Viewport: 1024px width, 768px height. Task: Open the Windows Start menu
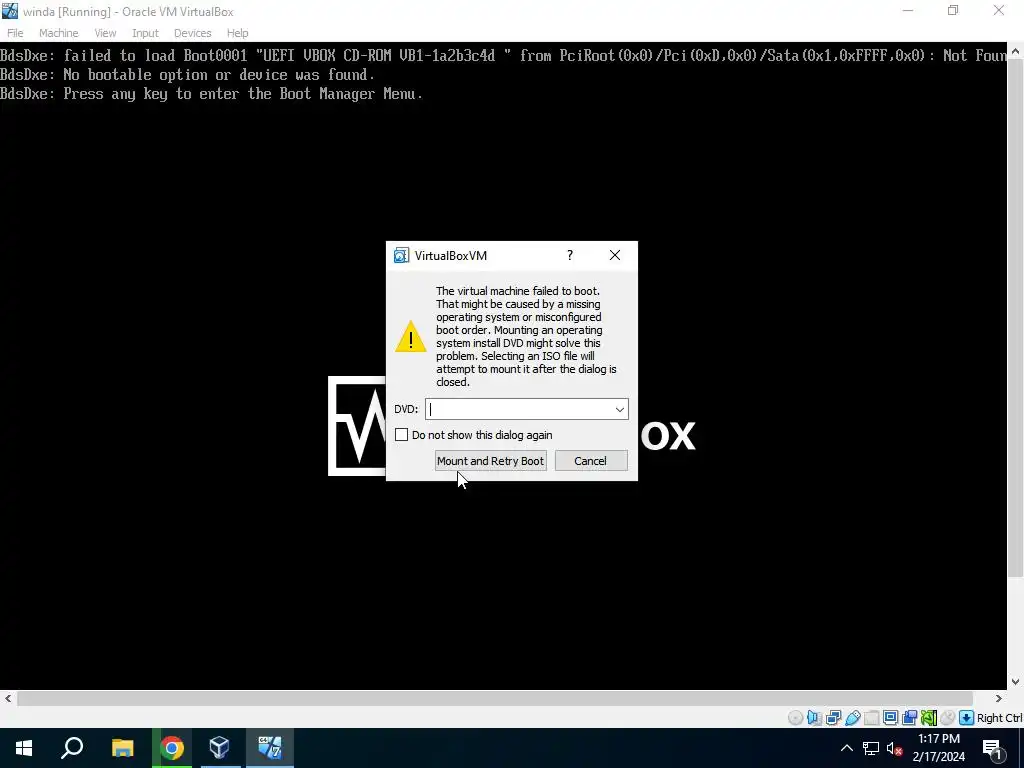tap(24, 748)
